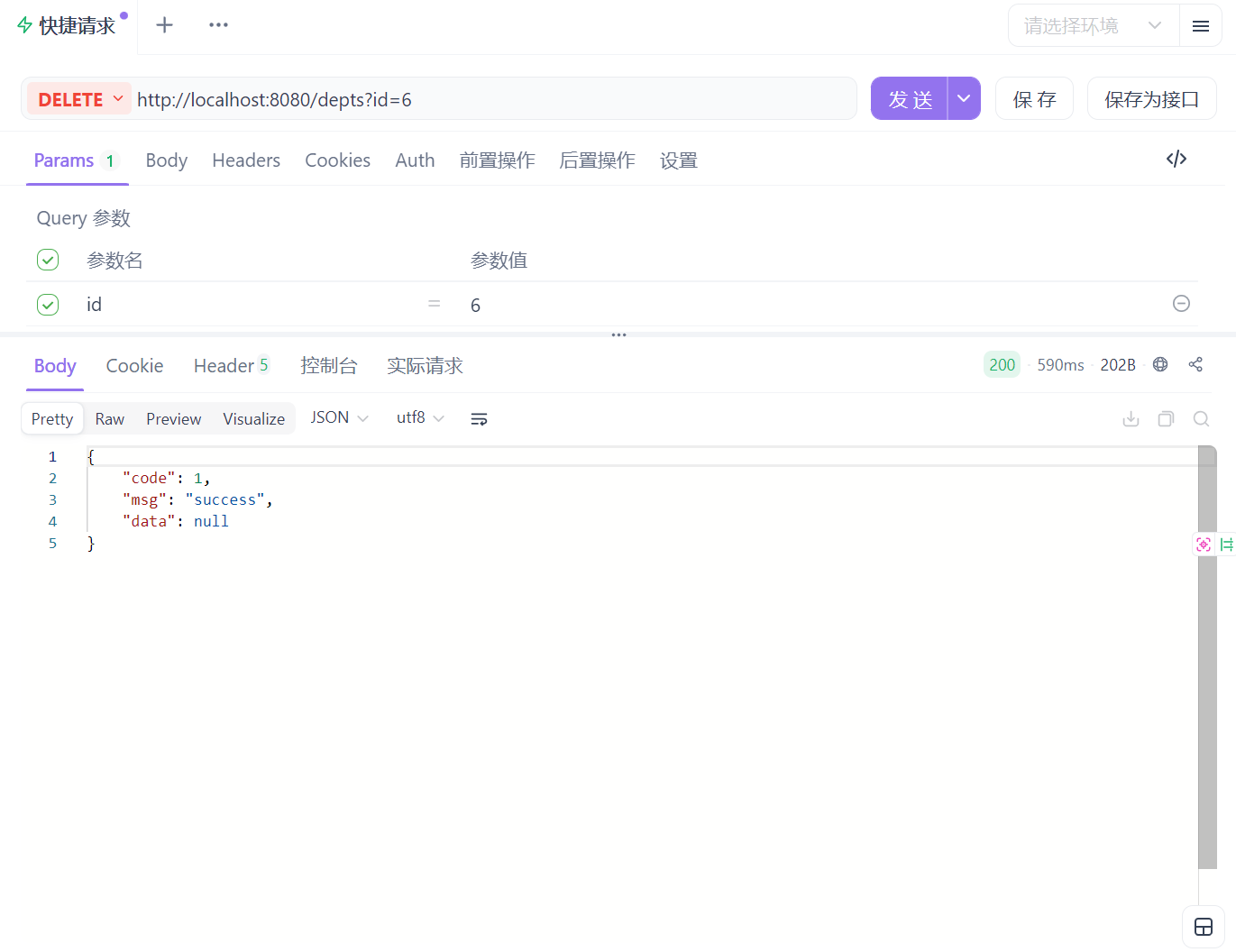Open network globe info icon

click(x=1160, y=364)
